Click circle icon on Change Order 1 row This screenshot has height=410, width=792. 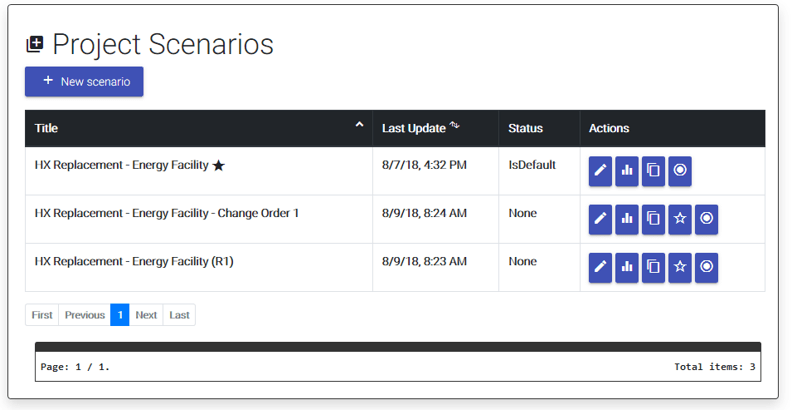pos(706,218)
